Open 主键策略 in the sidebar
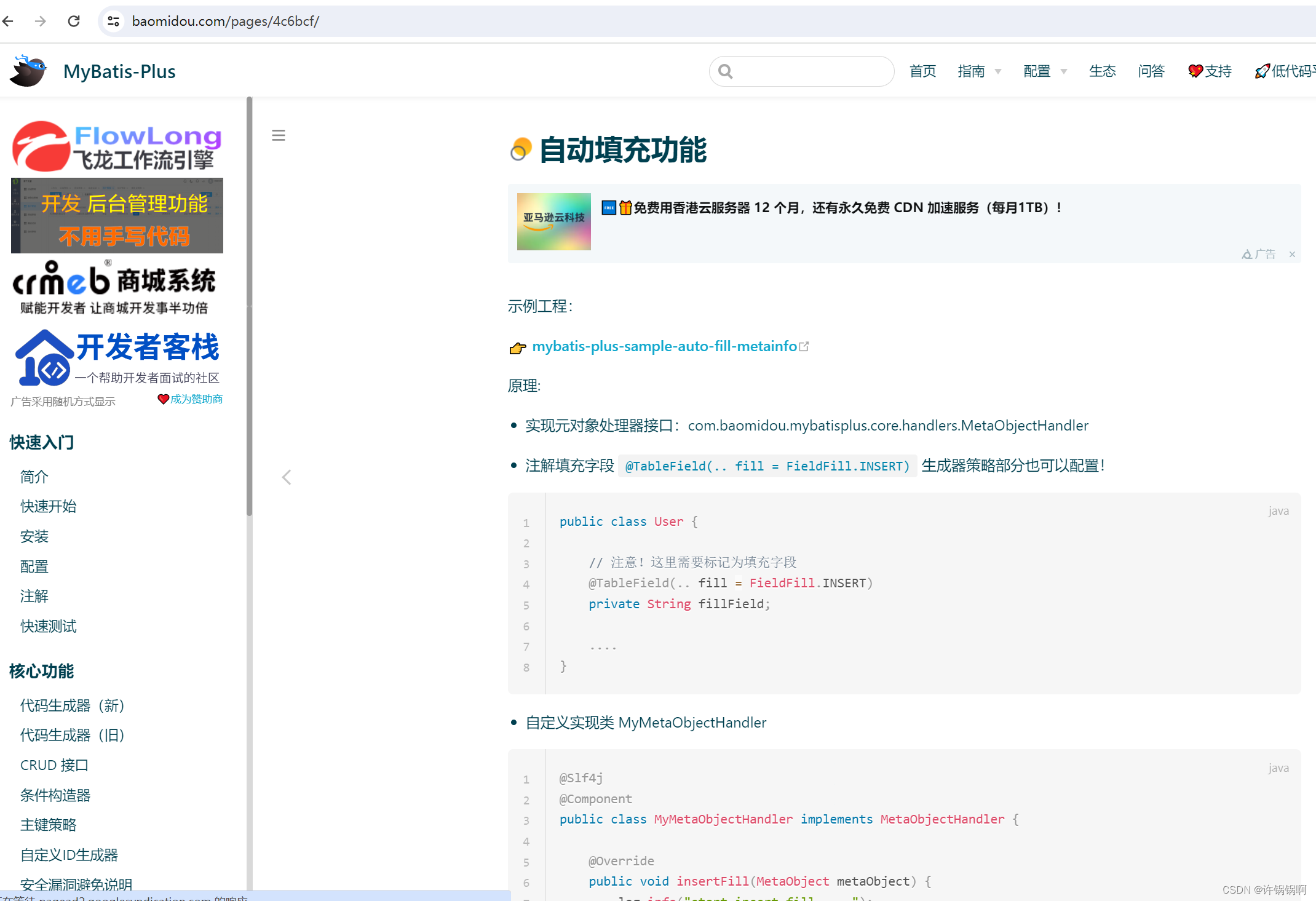 click(x=49, y=825)
